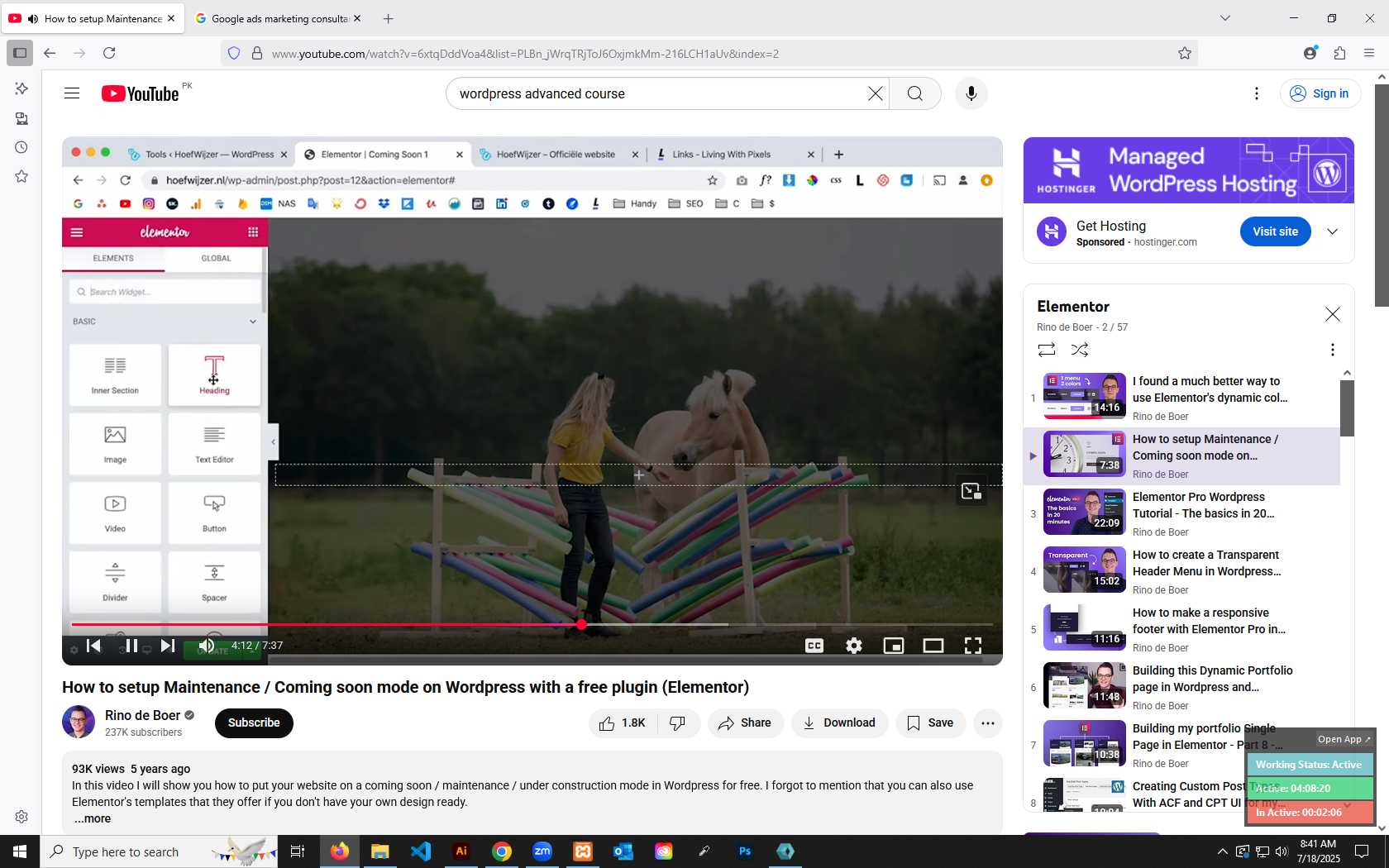
Task: Open history from the sidebar clock icon
Action: click(x=21, y=147)
